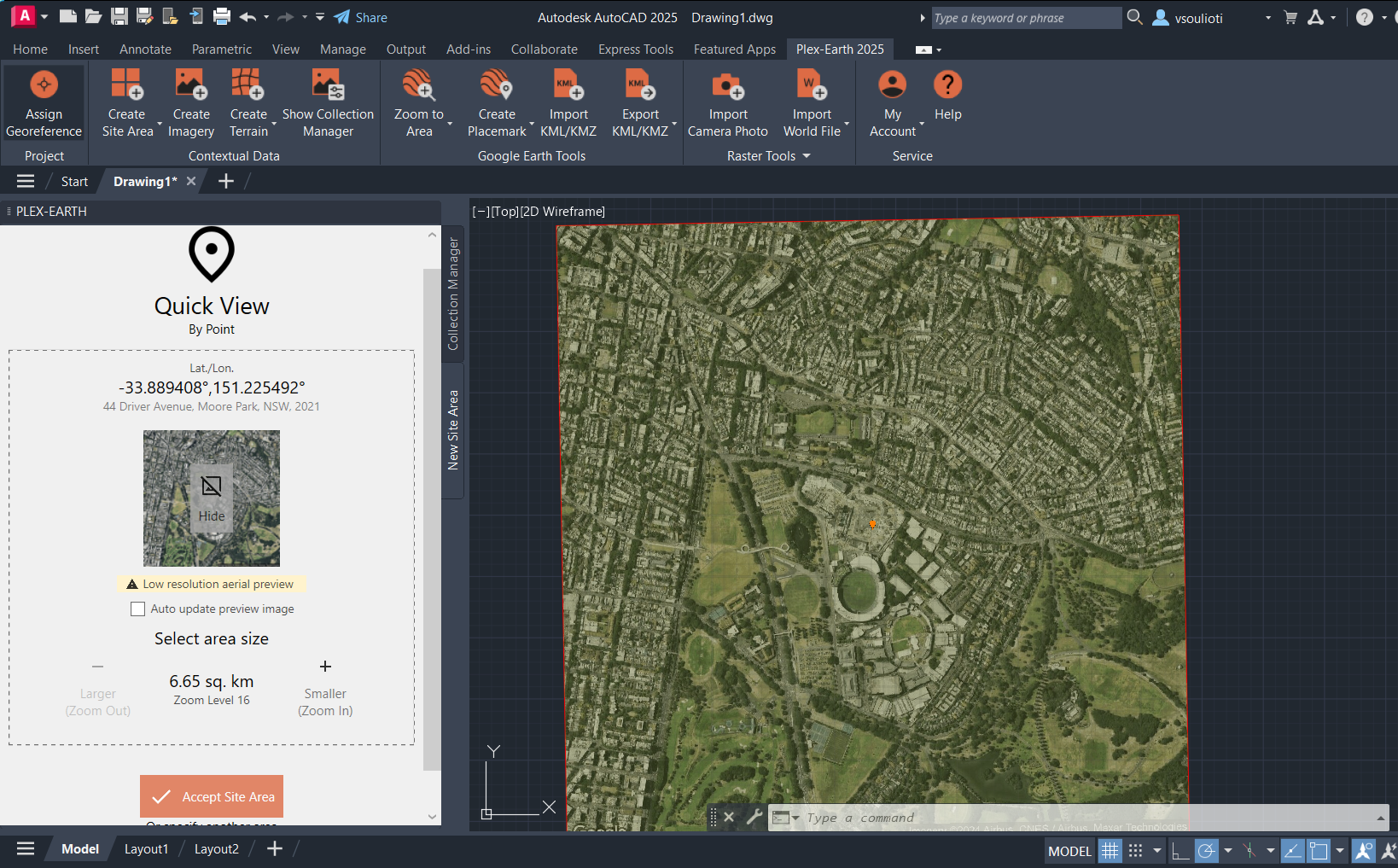Click the Accept Site Area button

click(212, 796)
